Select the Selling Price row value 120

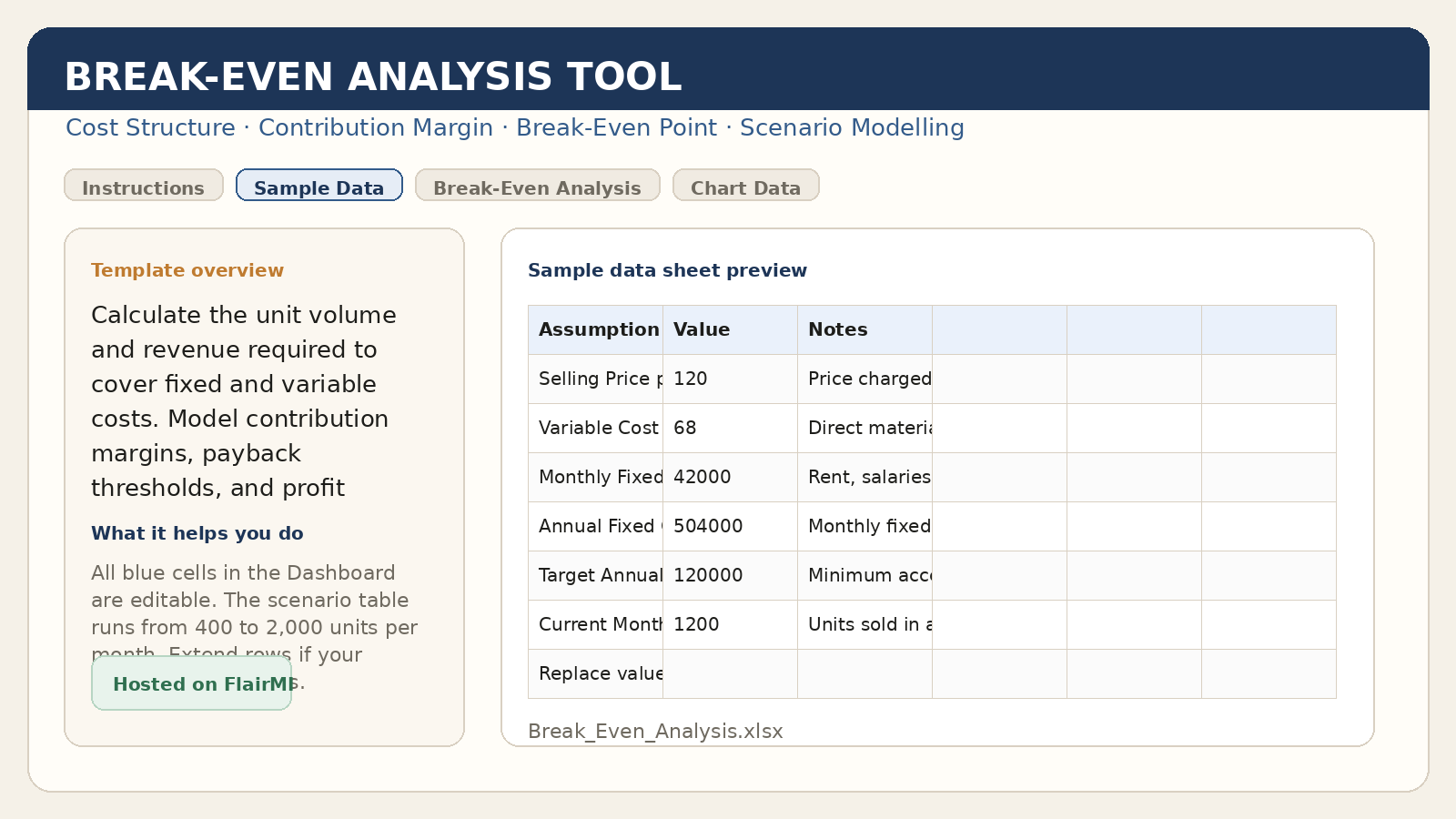pos(692,379)
